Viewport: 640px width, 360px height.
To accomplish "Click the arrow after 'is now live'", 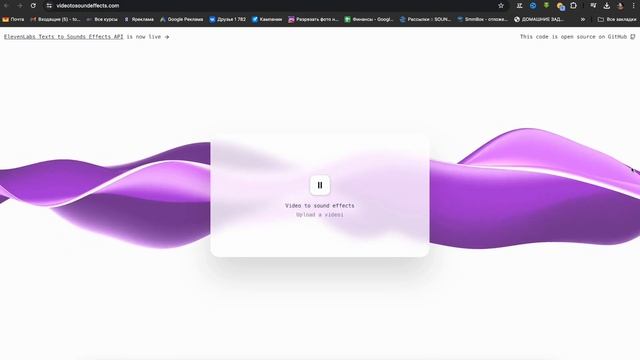I will [167, 37].
